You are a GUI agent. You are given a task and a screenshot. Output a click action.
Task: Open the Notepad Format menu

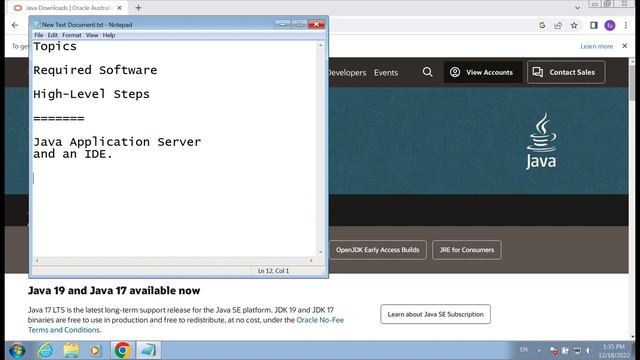coord(72,35)
